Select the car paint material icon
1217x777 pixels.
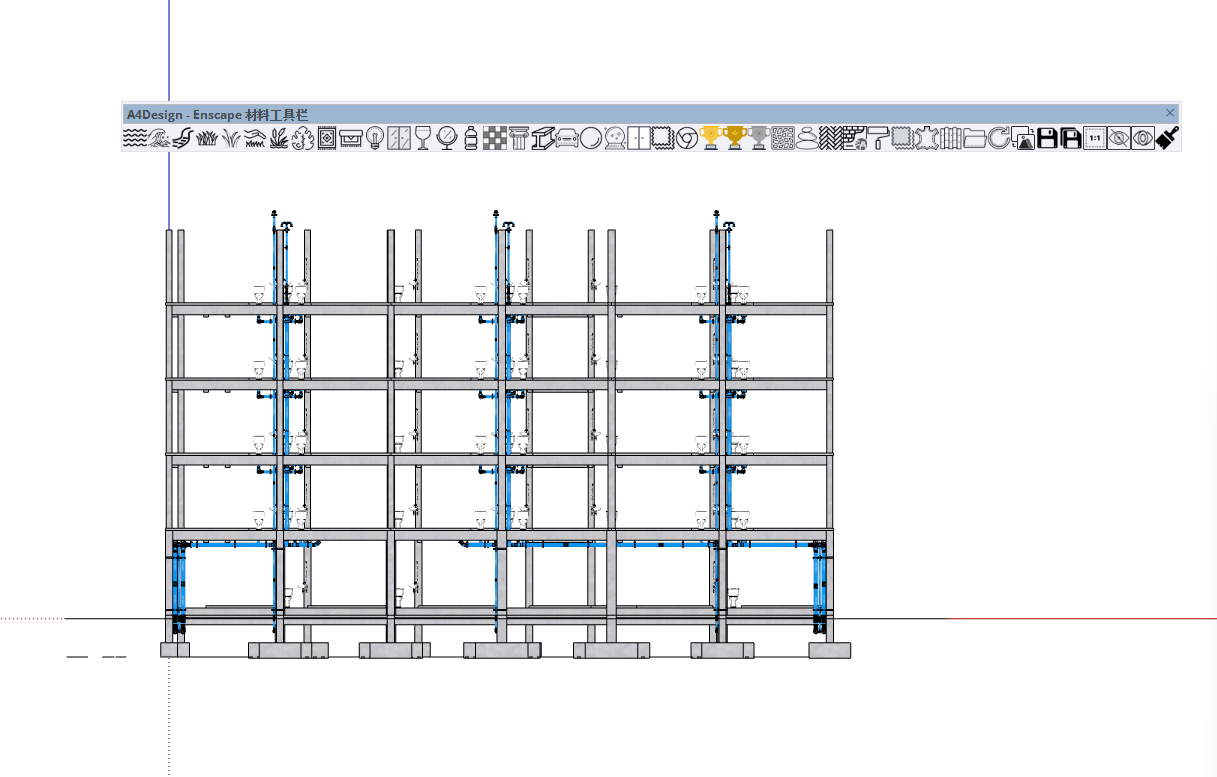coord(566,138)
